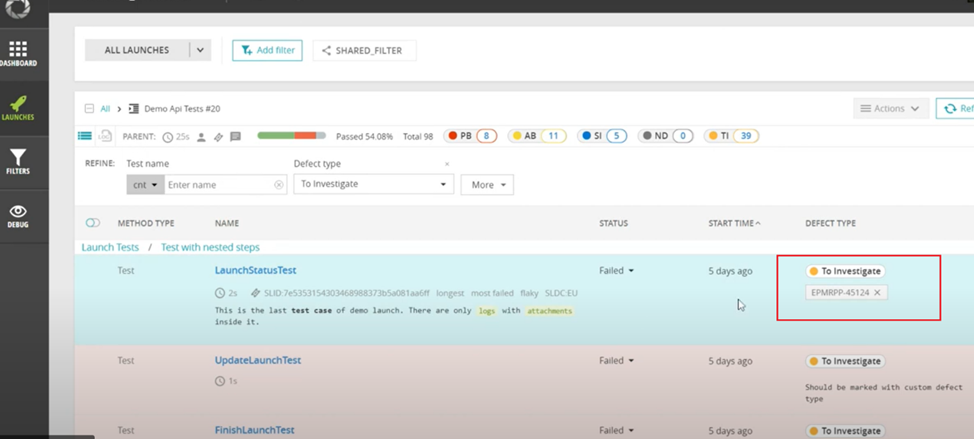Switch to log view icon

click(x=105, y=136)
